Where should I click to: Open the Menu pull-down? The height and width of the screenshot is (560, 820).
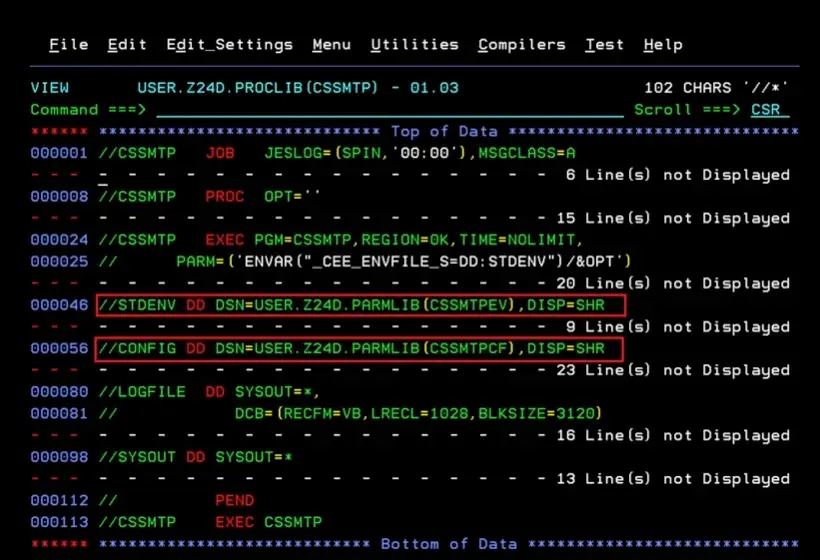click(332, 45)
